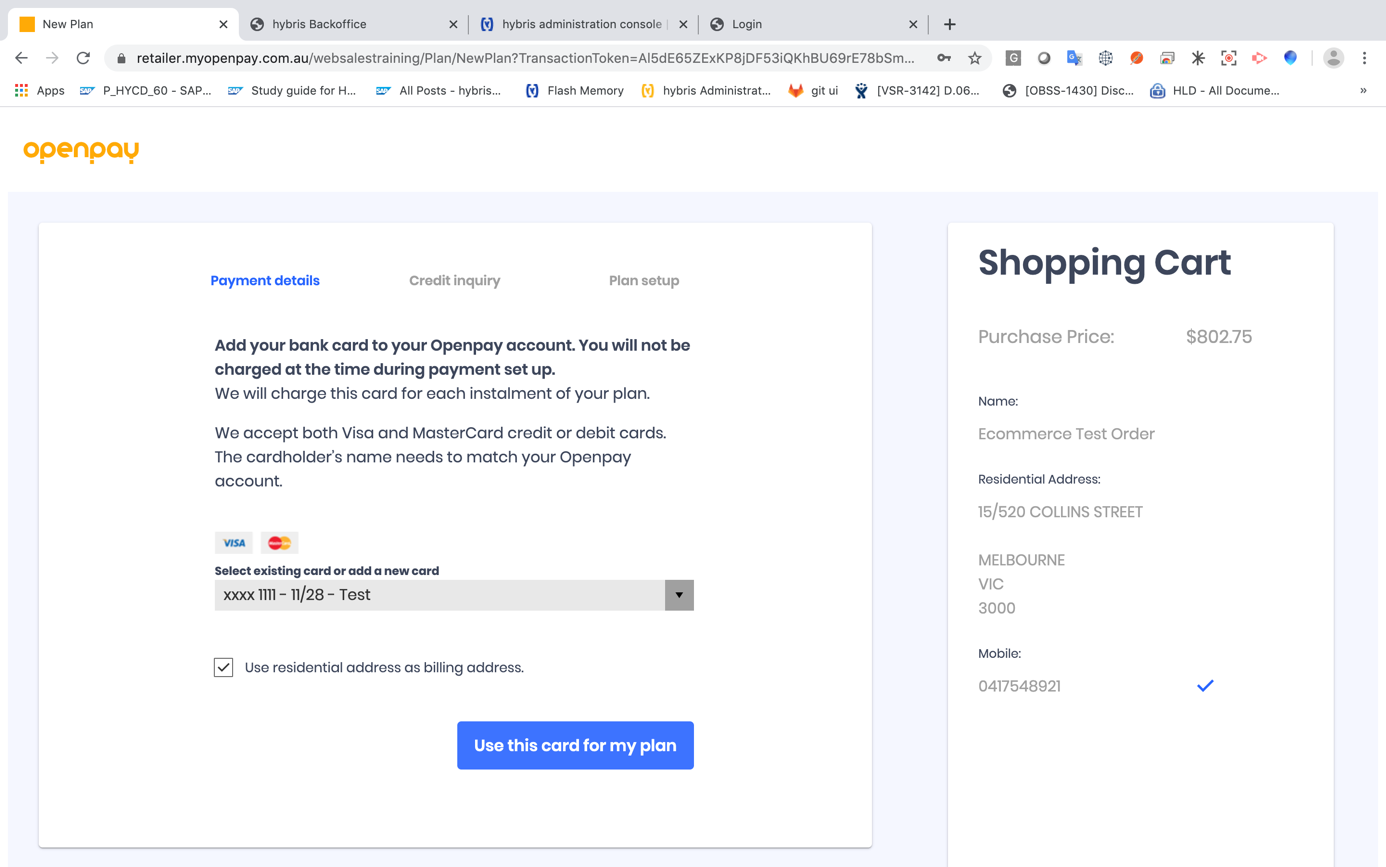Switch to the Login browser tab

810,24
